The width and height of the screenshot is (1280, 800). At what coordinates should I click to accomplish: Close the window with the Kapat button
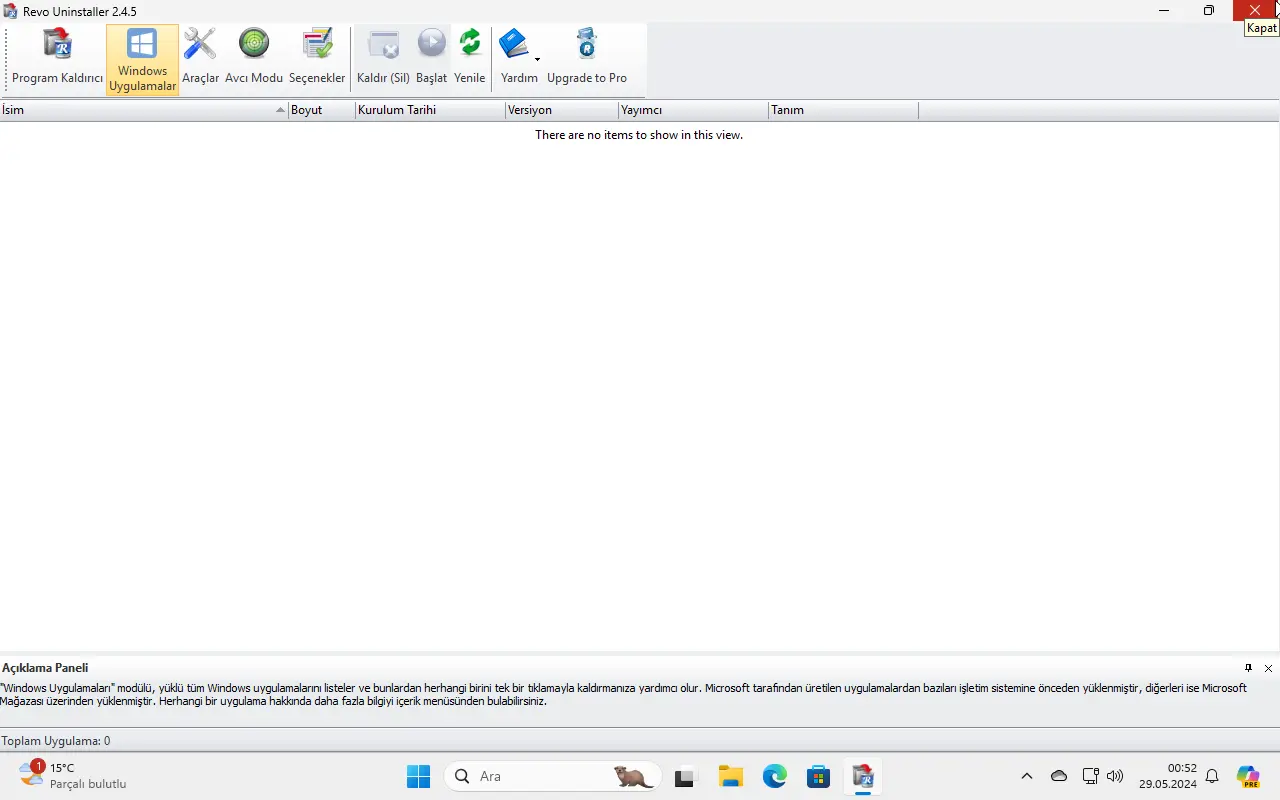1256,11
